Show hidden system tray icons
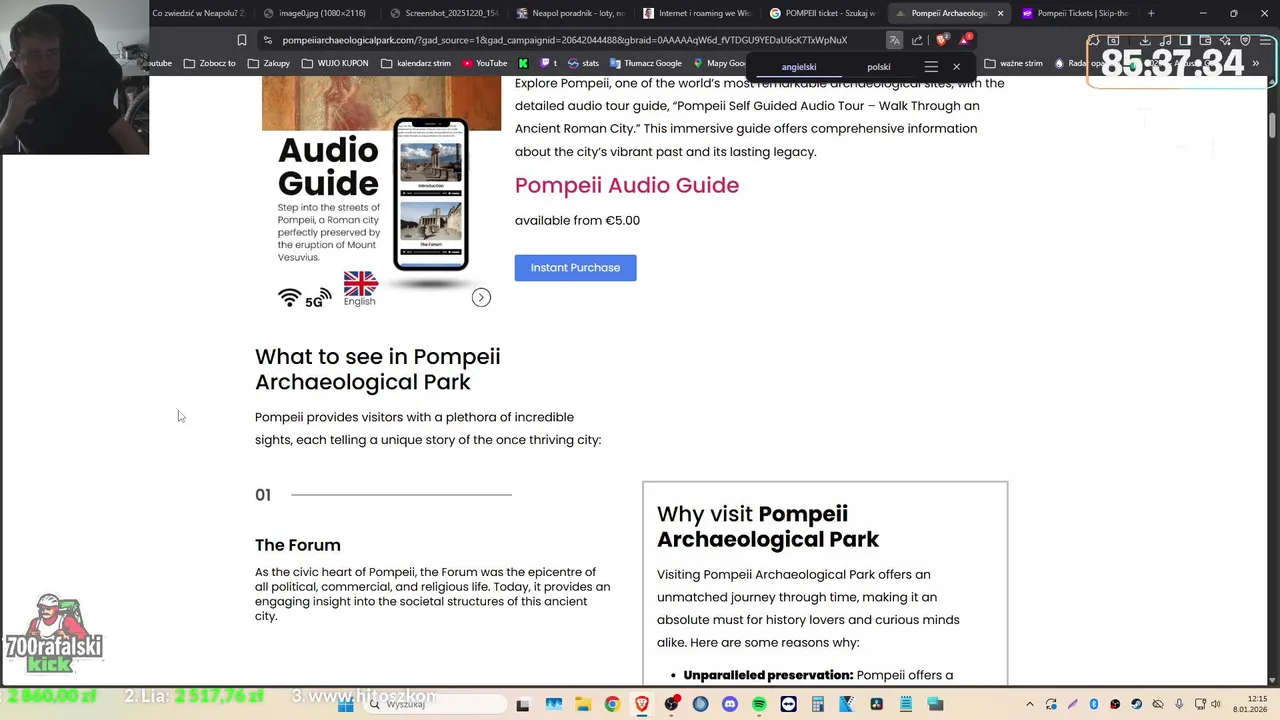Screen dimensions: 1280x720 (1029, 705)
